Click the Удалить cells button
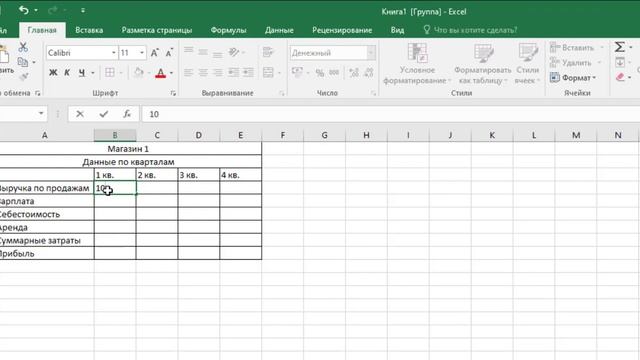This screenshot has height=360, width=640. (x=571, y=62)
